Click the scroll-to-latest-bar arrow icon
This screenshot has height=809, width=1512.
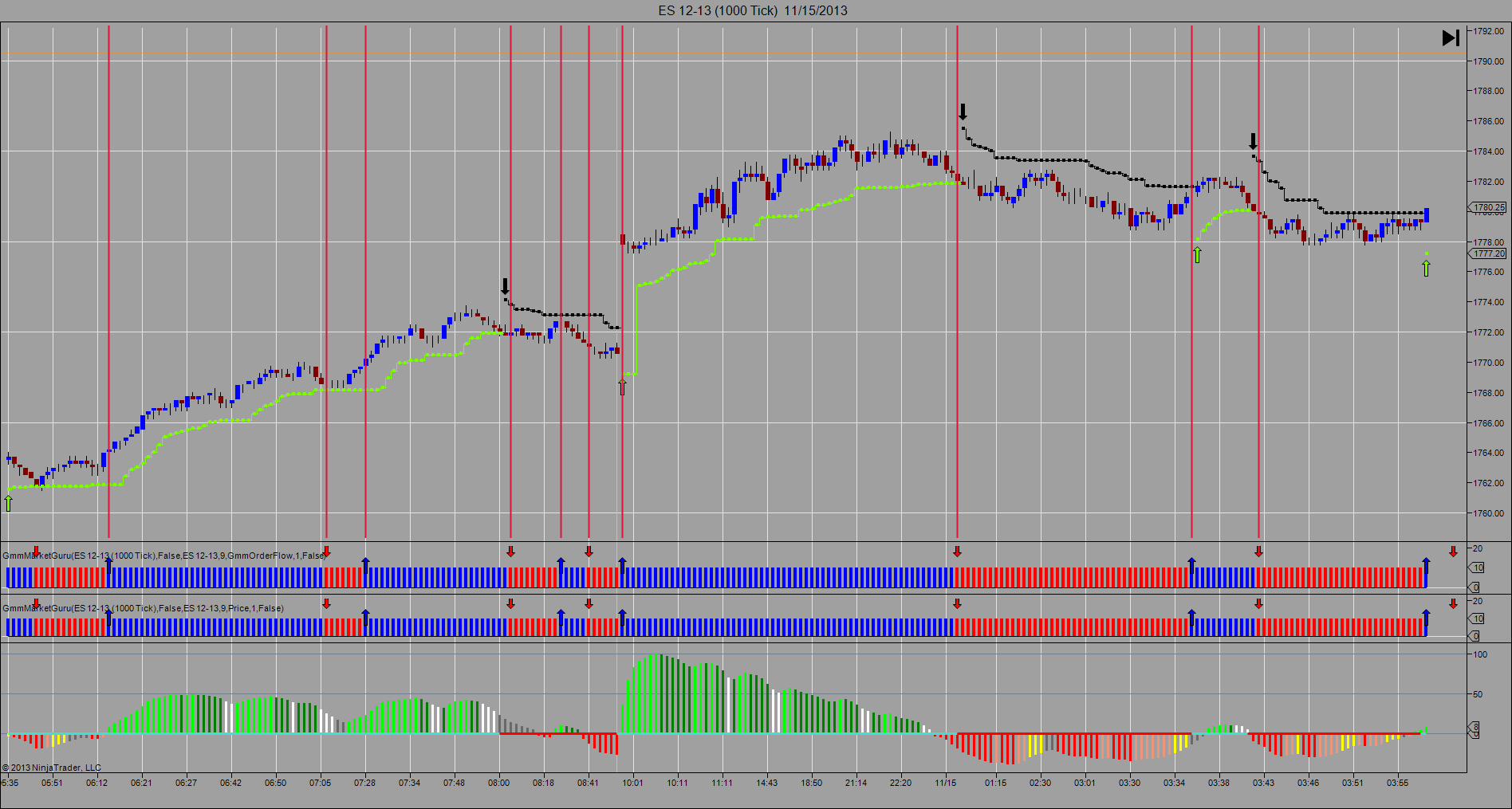click(x=1451, y=37)
